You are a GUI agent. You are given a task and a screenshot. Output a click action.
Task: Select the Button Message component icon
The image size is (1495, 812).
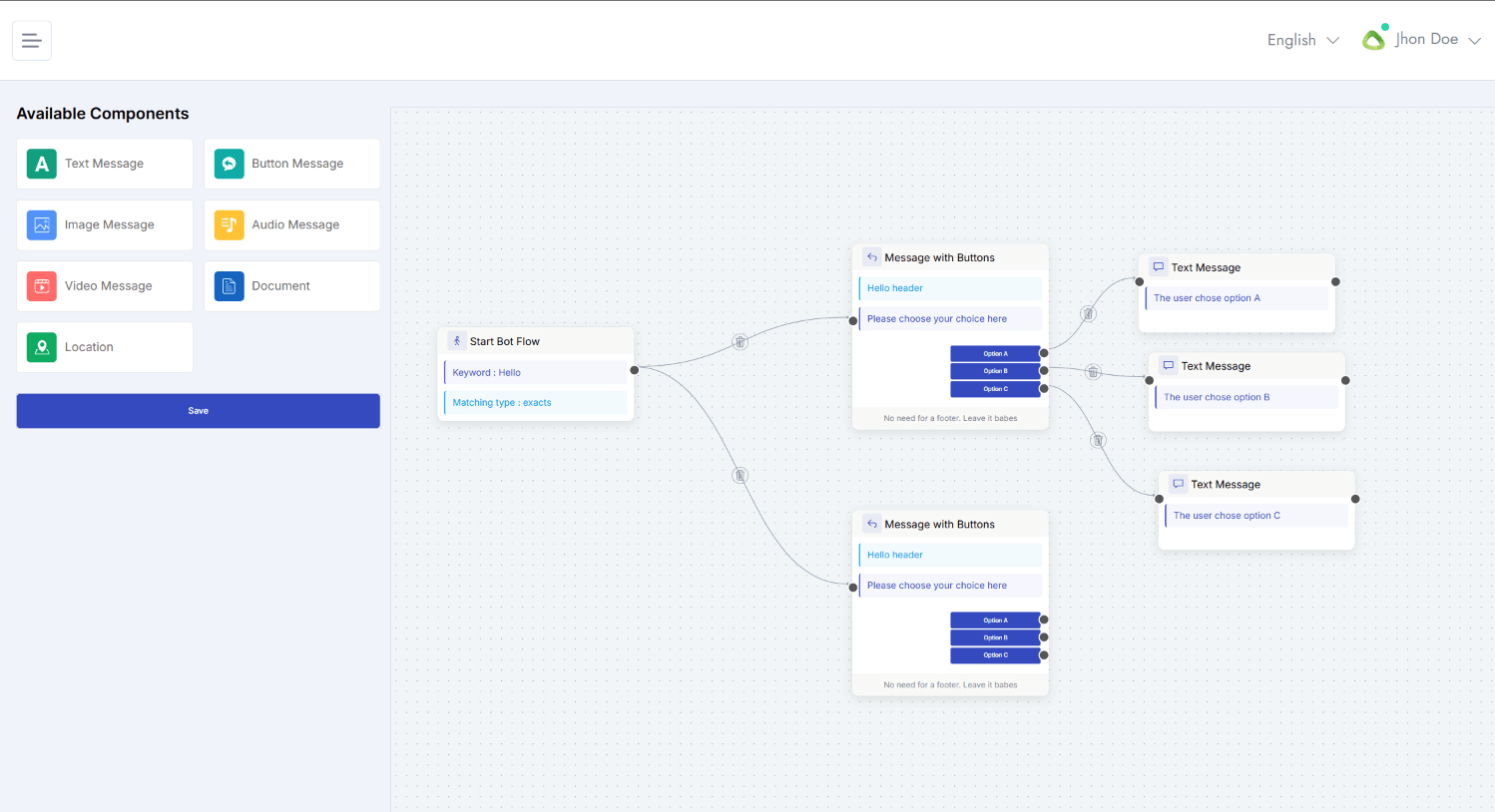229,164
